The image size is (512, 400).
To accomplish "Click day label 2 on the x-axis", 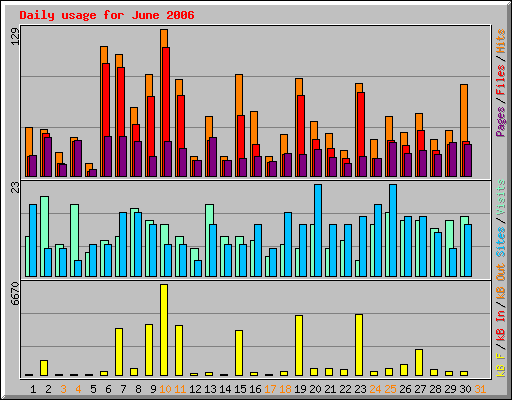I will point(48,389).
